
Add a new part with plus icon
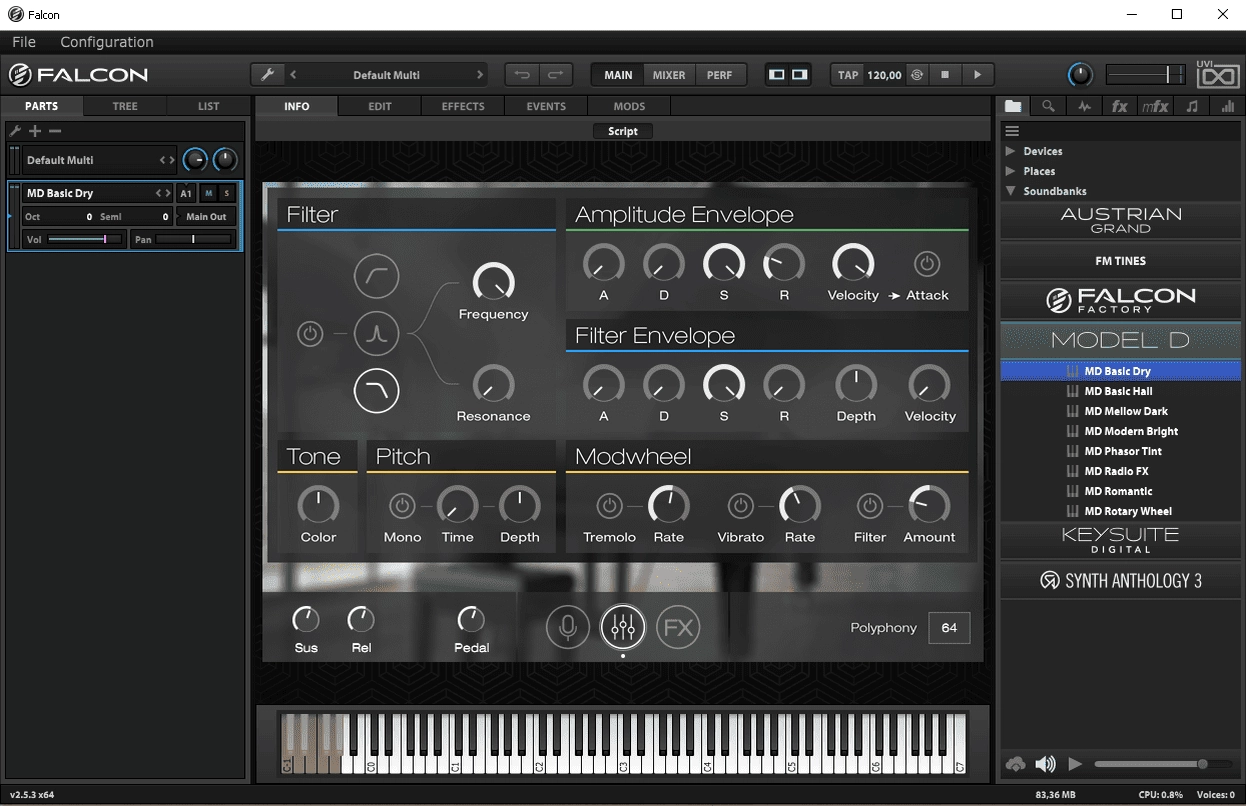[x=35, y=131]
